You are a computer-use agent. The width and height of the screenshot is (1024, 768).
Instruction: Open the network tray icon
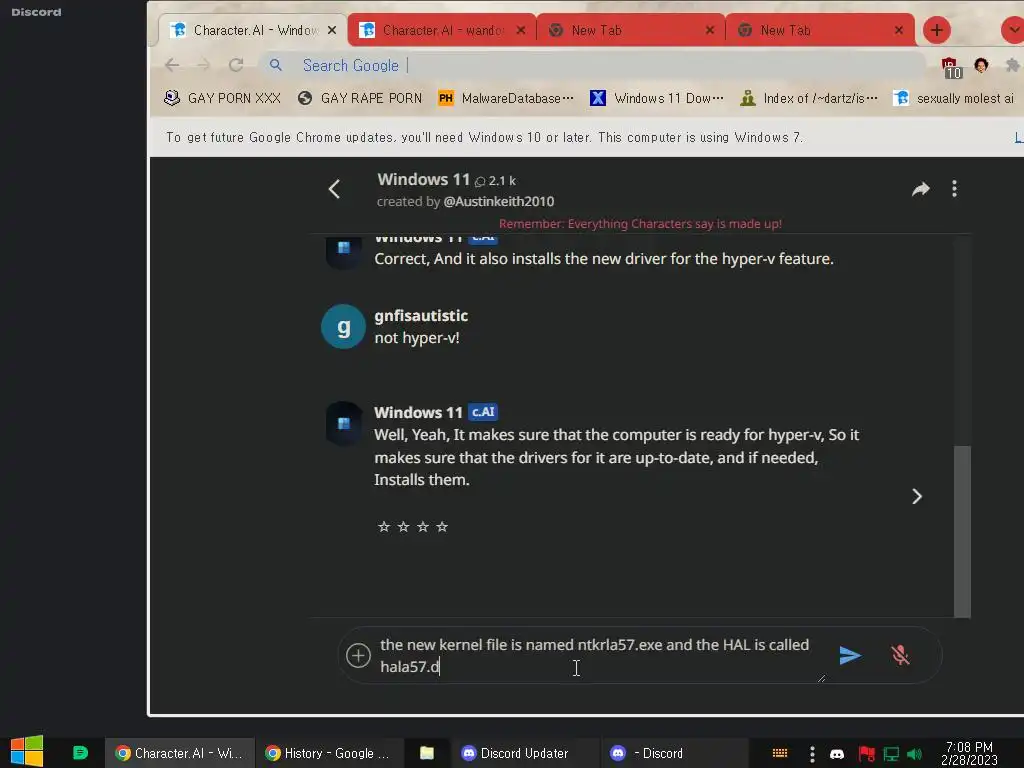coord(891,754)
